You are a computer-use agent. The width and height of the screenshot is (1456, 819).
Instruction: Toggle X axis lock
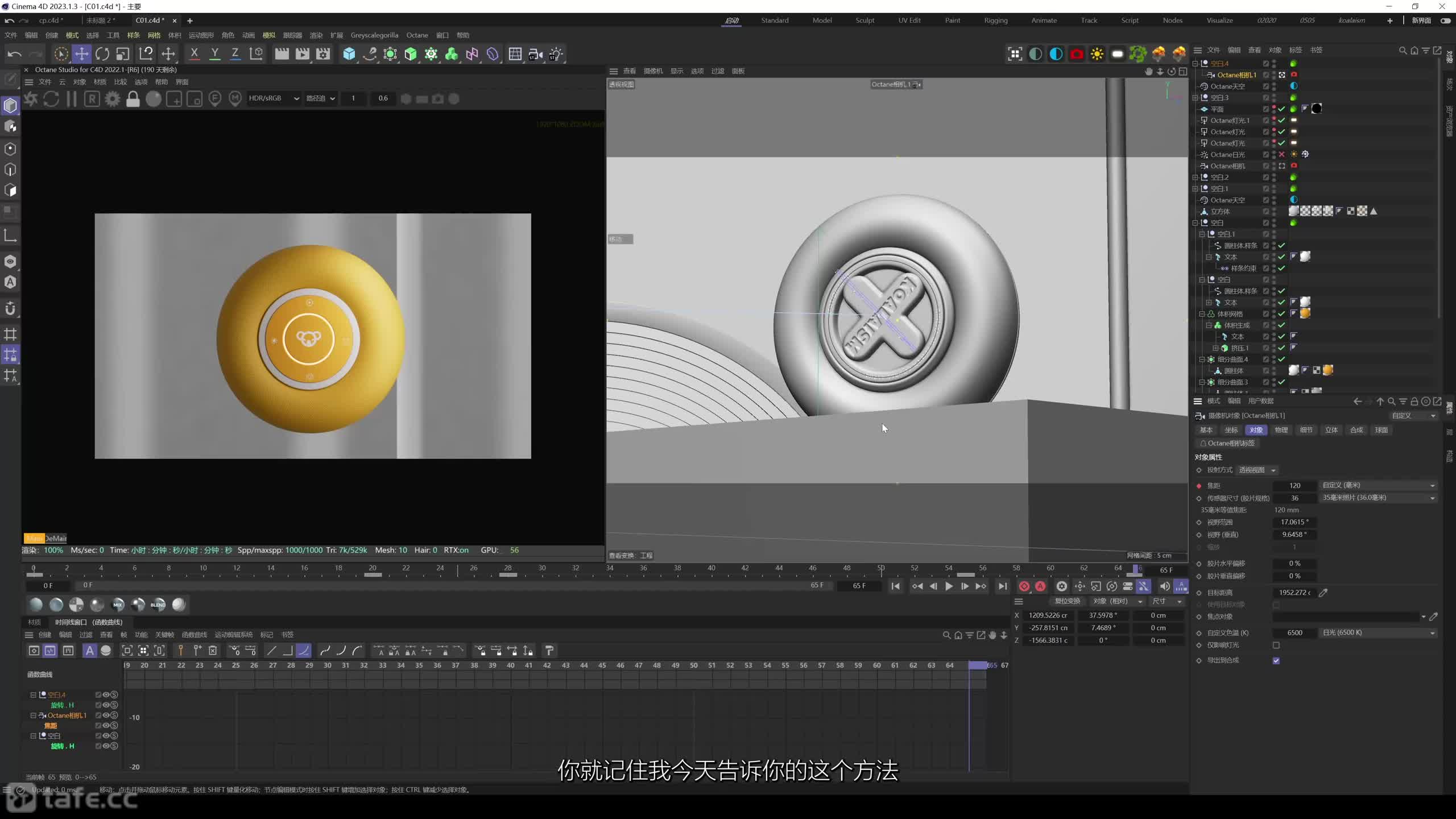click(x=195, y=54)
